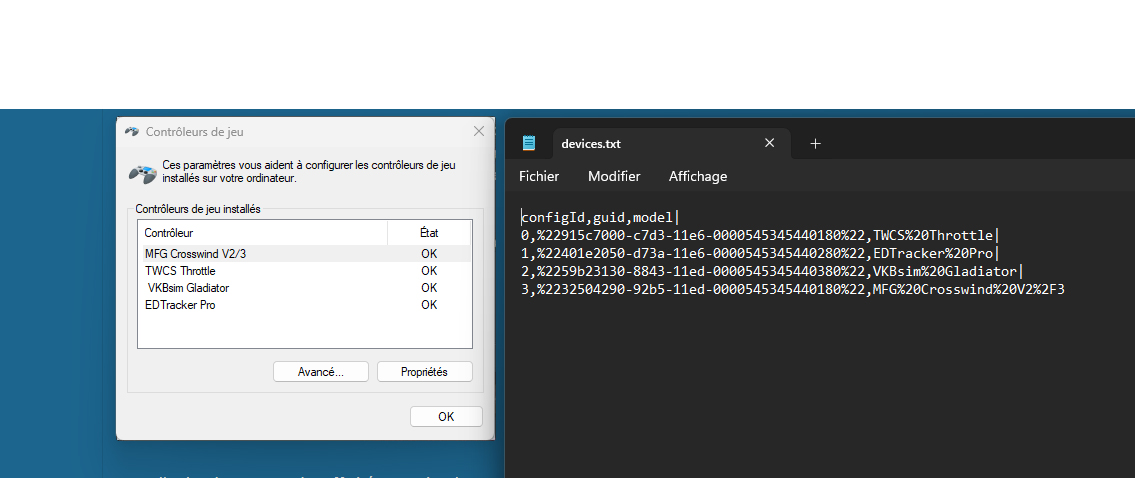Click the Contrôleurs de jeu installés group label
This screenshot has width=1135, height=478.
[198, 209]
